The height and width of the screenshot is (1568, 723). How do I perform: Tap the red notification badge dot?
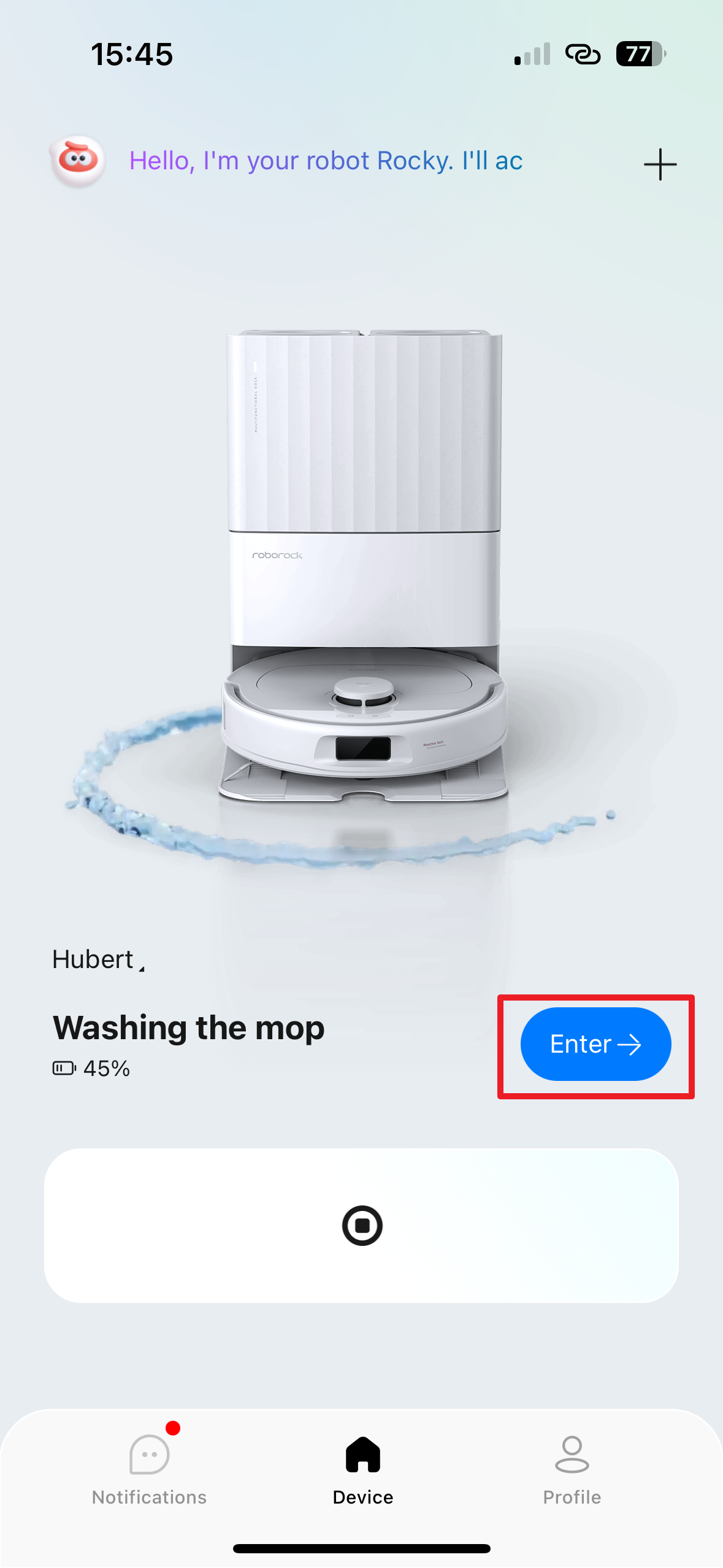[173, 1428]
